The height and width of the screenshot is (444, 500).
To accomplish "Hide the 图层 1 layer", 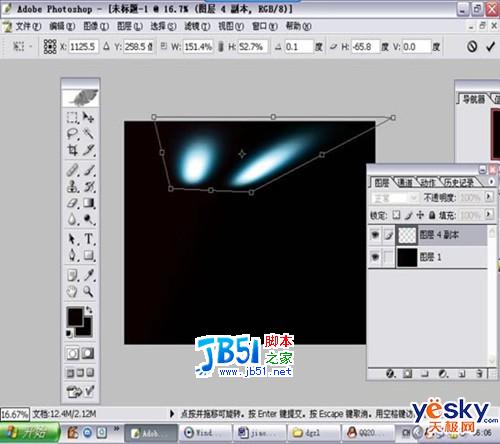I will tap(375, 257).
